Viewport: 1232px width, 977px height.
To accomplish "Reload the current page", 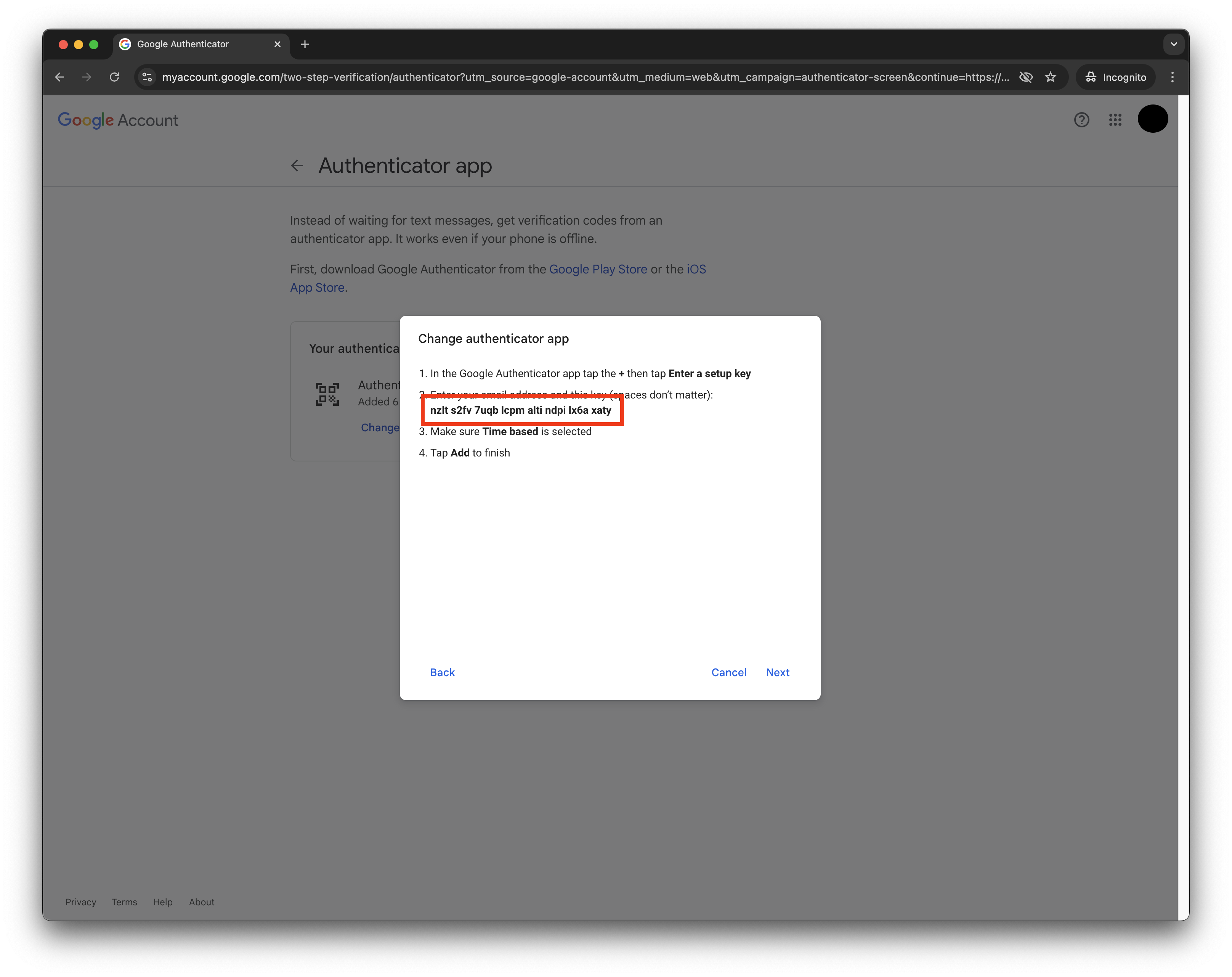I will tap(114, 77).
